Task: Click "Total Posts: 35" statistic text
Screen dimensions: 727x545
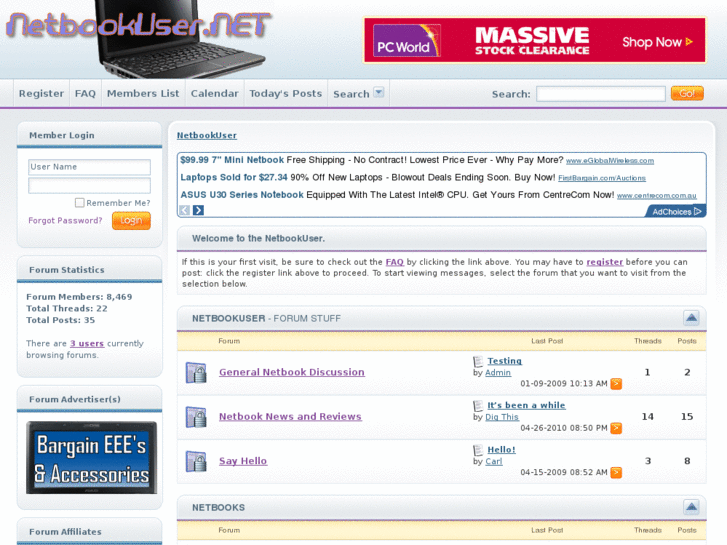Action: [60, 320]
